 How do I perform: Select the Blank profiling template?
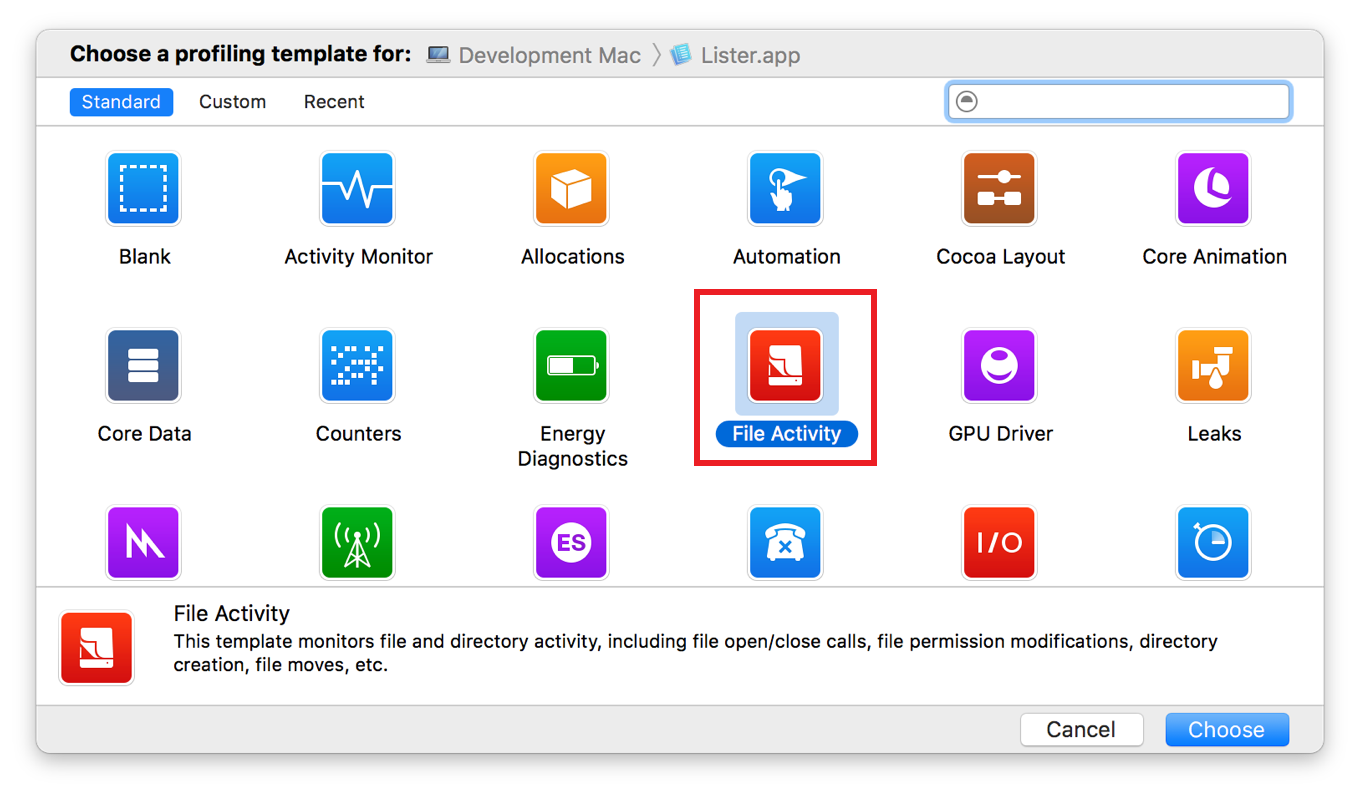(x=143, y=188)
